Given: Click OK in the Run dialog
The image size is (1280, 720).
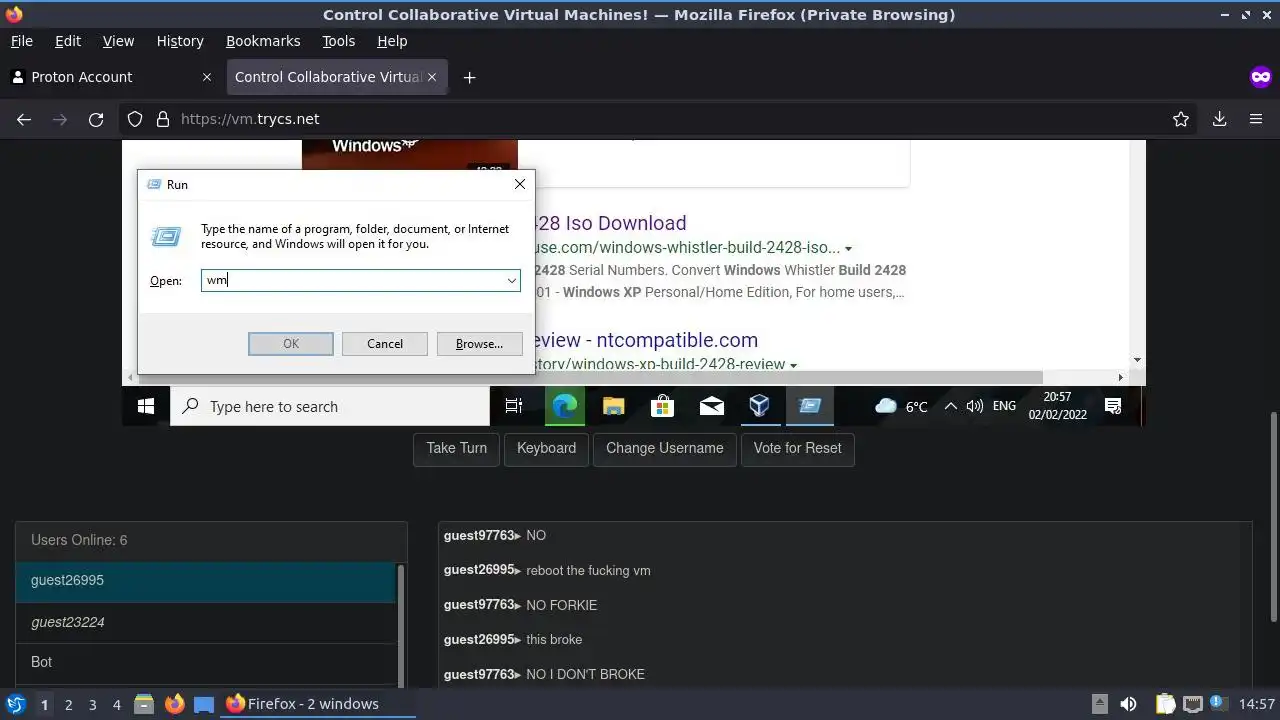Looking at the screenshot, I should 291,344.
